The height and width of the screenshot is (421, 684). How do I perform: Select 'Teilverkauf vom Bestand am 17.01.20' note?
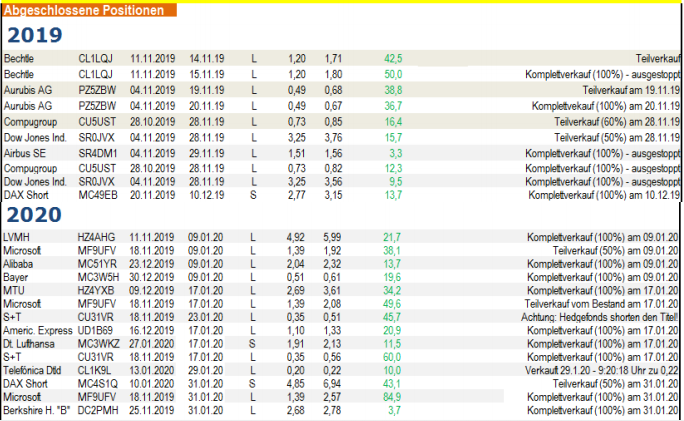click(601, 304)
